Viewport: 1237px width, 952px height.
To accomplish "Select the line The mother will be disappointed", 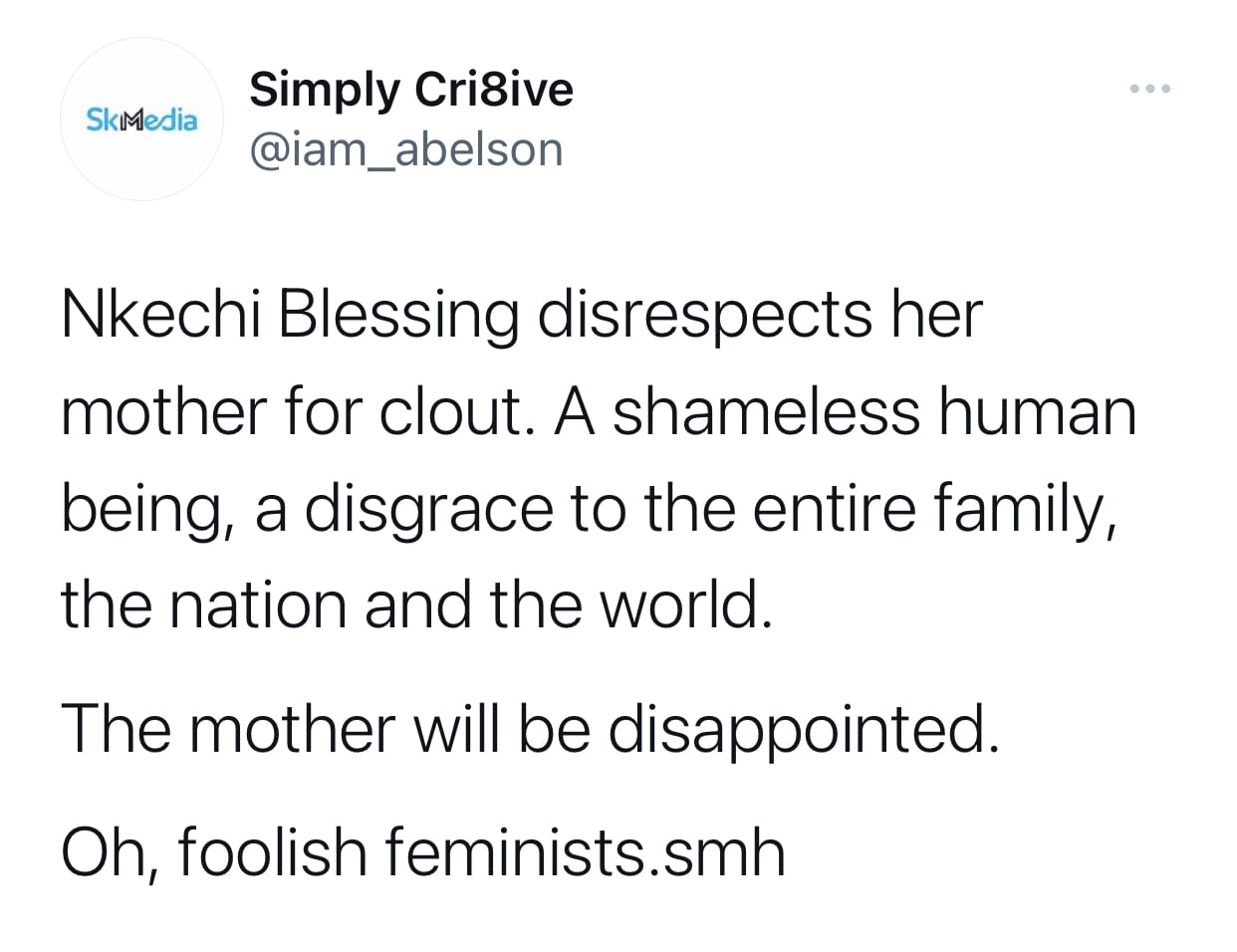I will [x=530, y=730].
